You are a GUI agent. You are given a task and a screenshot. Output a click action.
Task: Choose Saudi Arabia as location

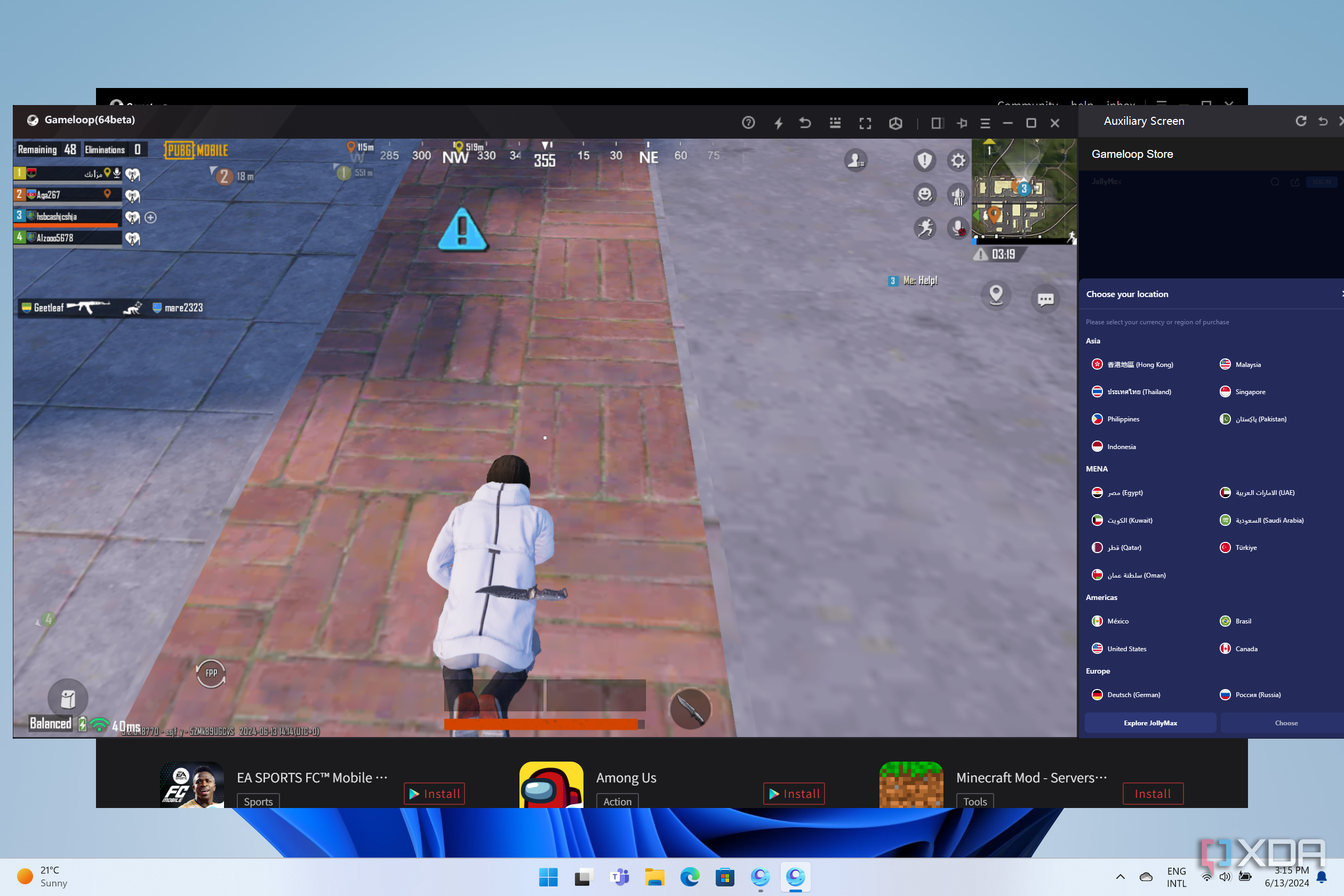(1262, 521)
